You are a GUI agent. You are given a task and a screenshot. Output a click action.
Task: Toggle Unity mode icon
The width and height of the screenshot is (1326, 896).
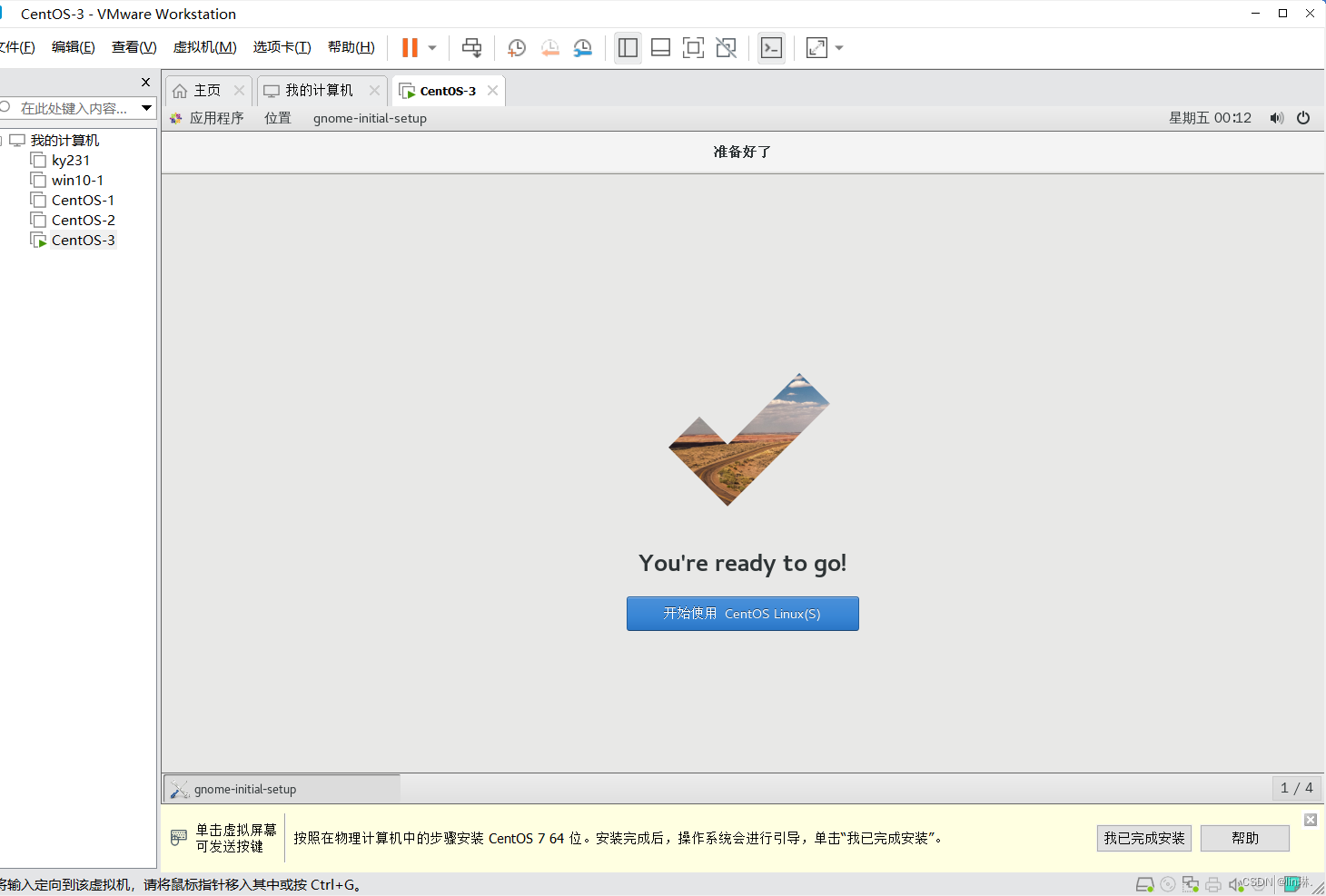(x=727, y=47)
